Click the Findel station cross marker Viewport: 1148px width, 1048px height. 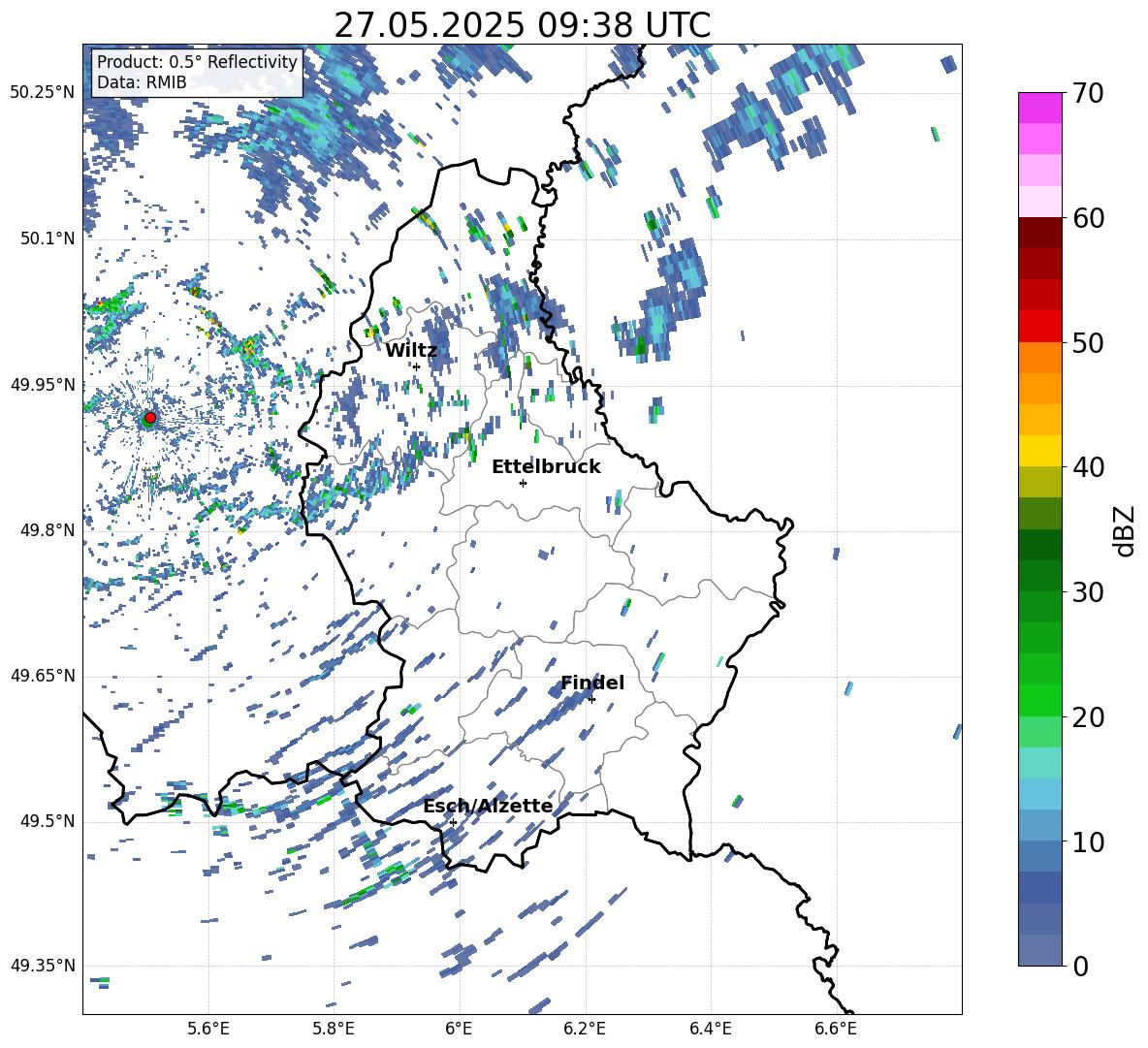click(591, 700)
